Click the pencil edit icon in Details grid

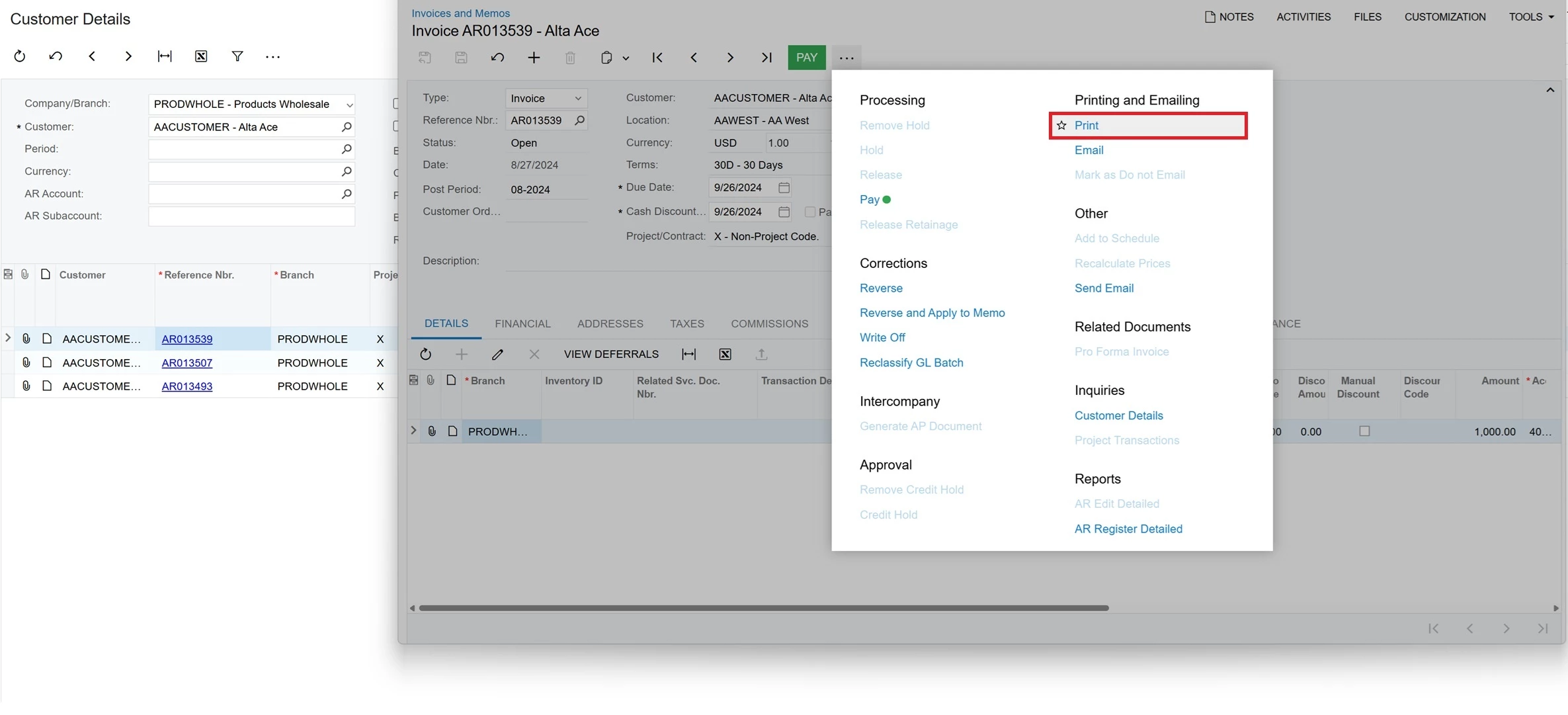point(497,355)
